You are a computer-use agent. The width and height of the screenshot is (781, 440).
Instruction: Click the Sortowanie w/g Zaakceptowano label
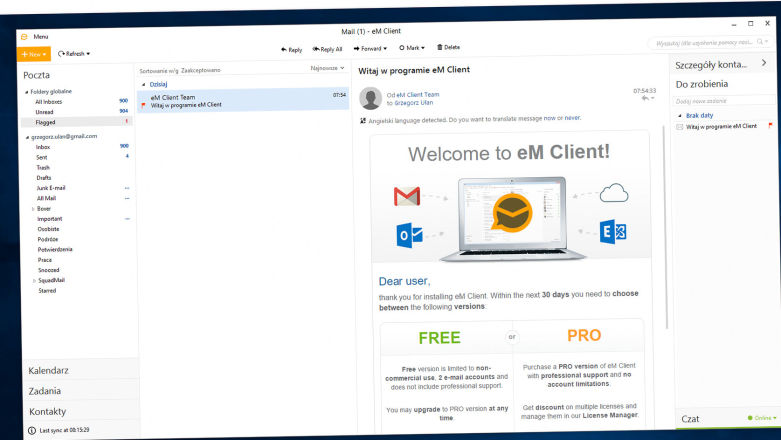(x=180, y=71)
